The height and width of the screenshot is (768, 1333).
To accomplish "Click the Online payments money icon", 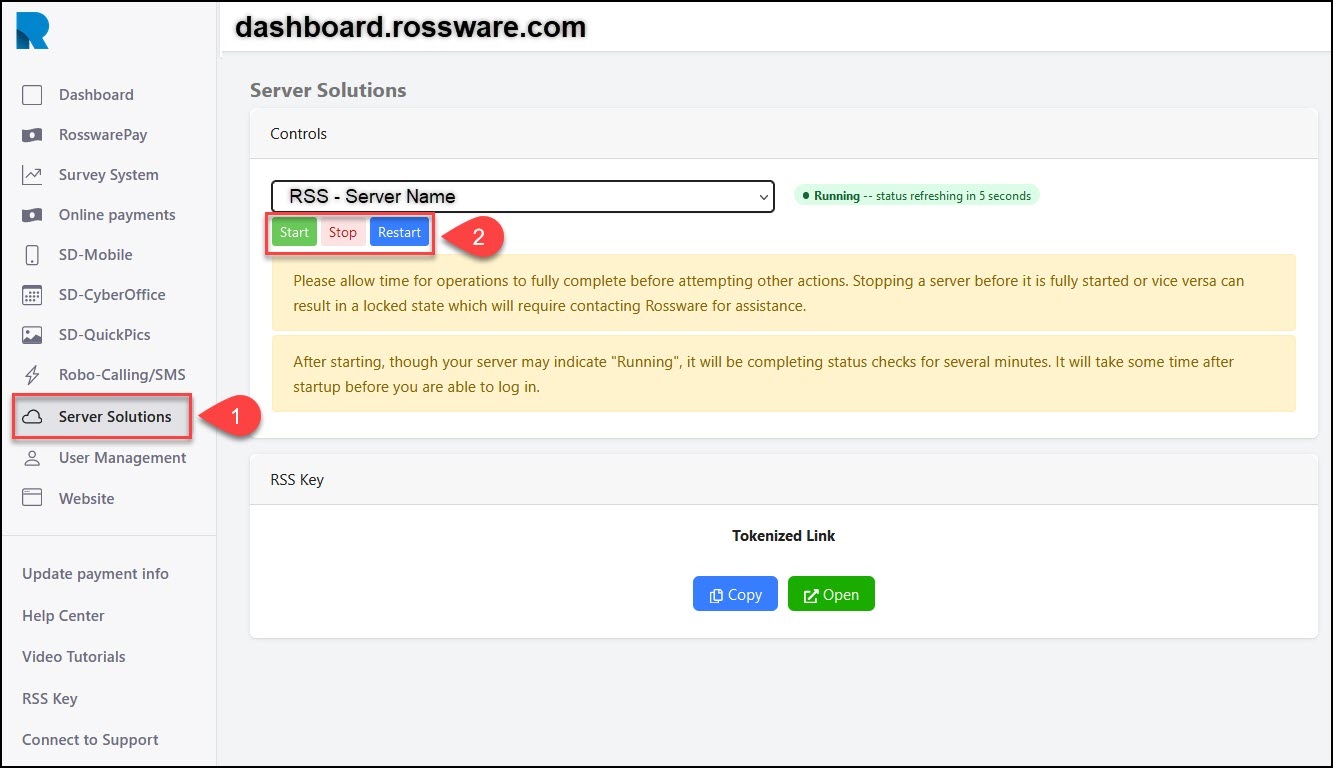I will [32, 215].
